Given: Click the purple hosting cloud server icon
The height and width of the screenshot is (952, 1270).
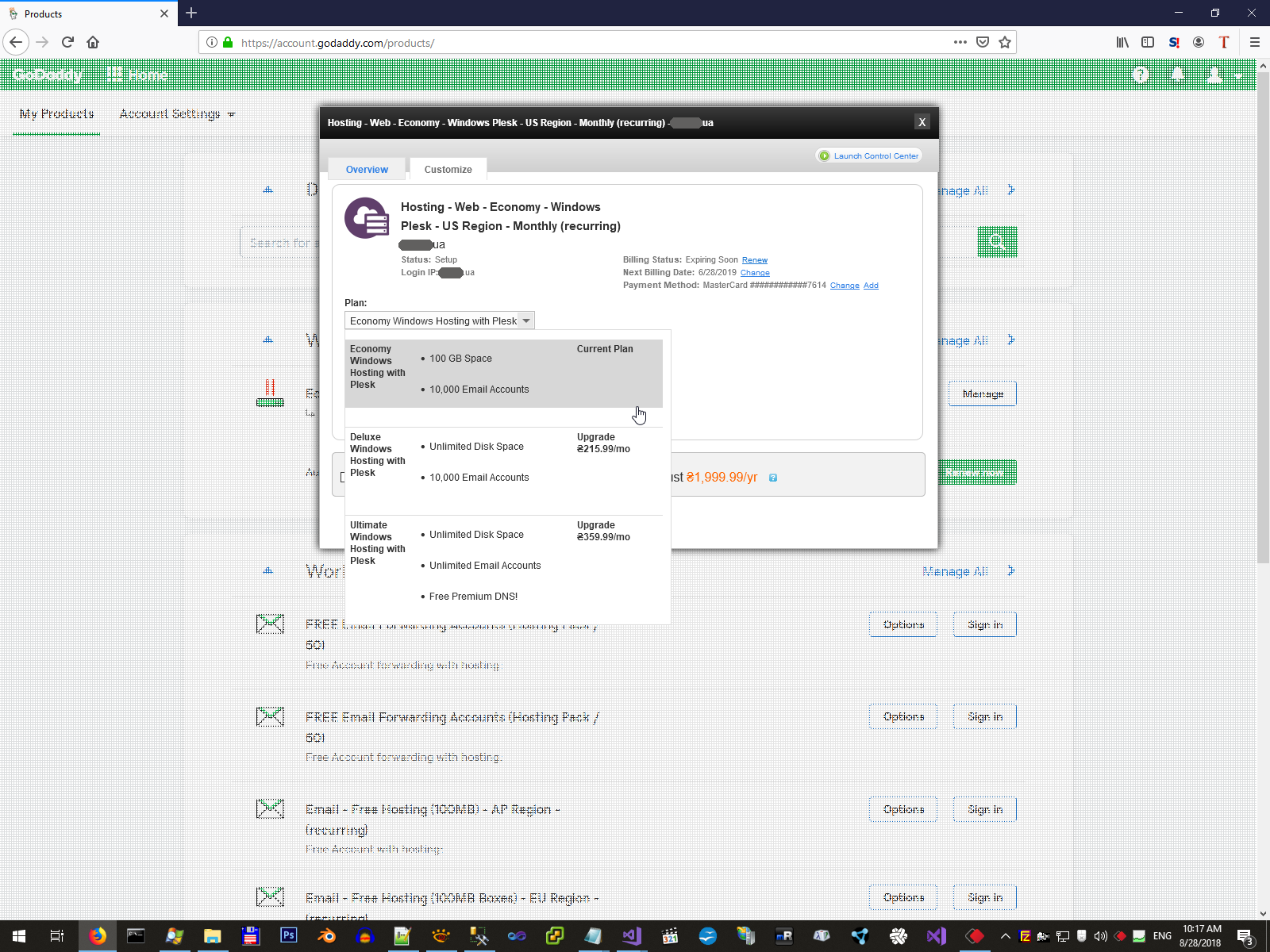Looking at the screenshot, I should 367,218.
